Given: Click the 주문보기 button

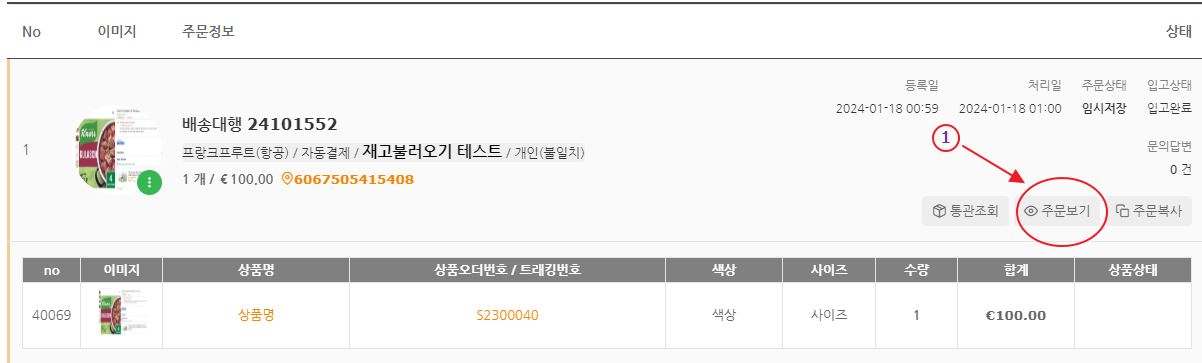Looking at the screenshot, I should (x=1059, y=211).
